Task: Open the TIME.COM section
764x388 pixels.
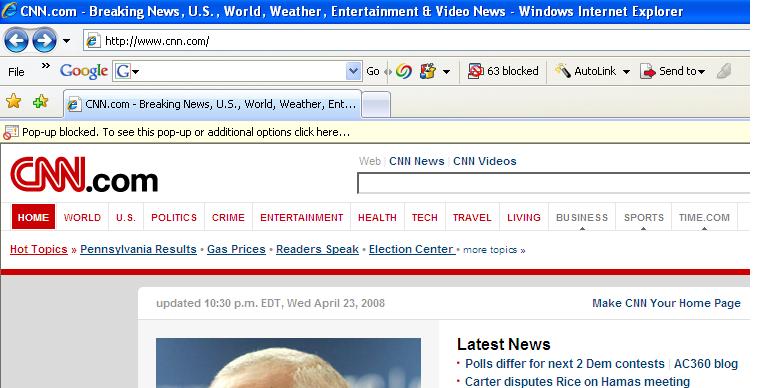Action: pyautogui.click(x=704, y=217)
